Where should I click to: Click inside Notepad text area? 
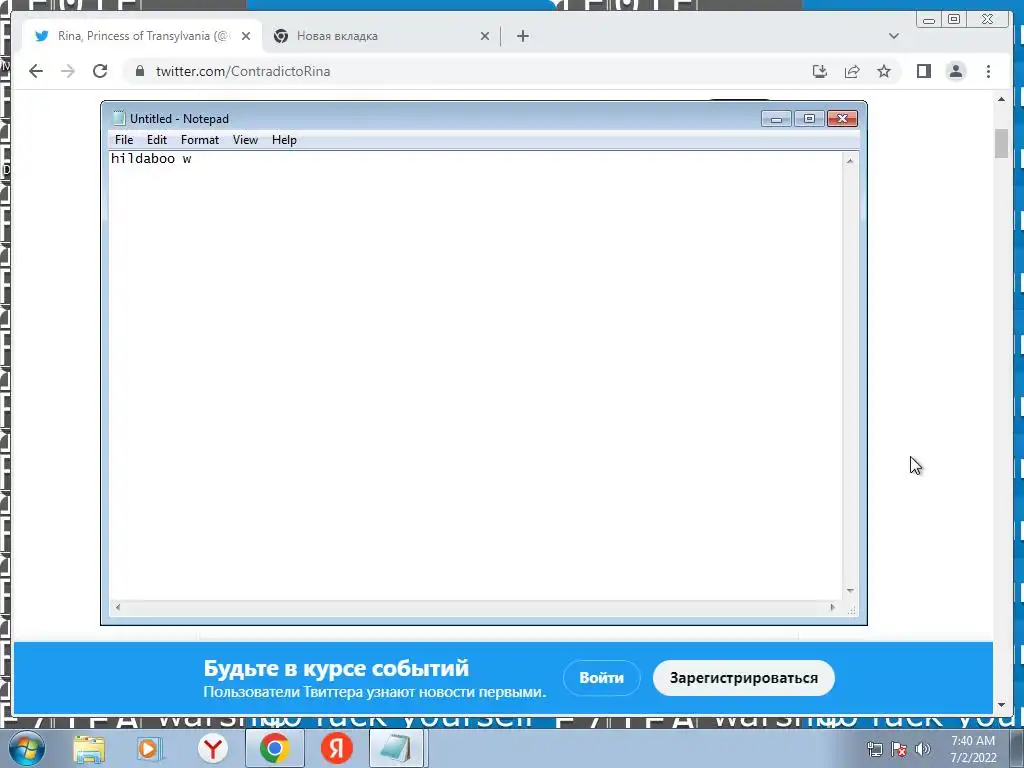pos(475,376)
